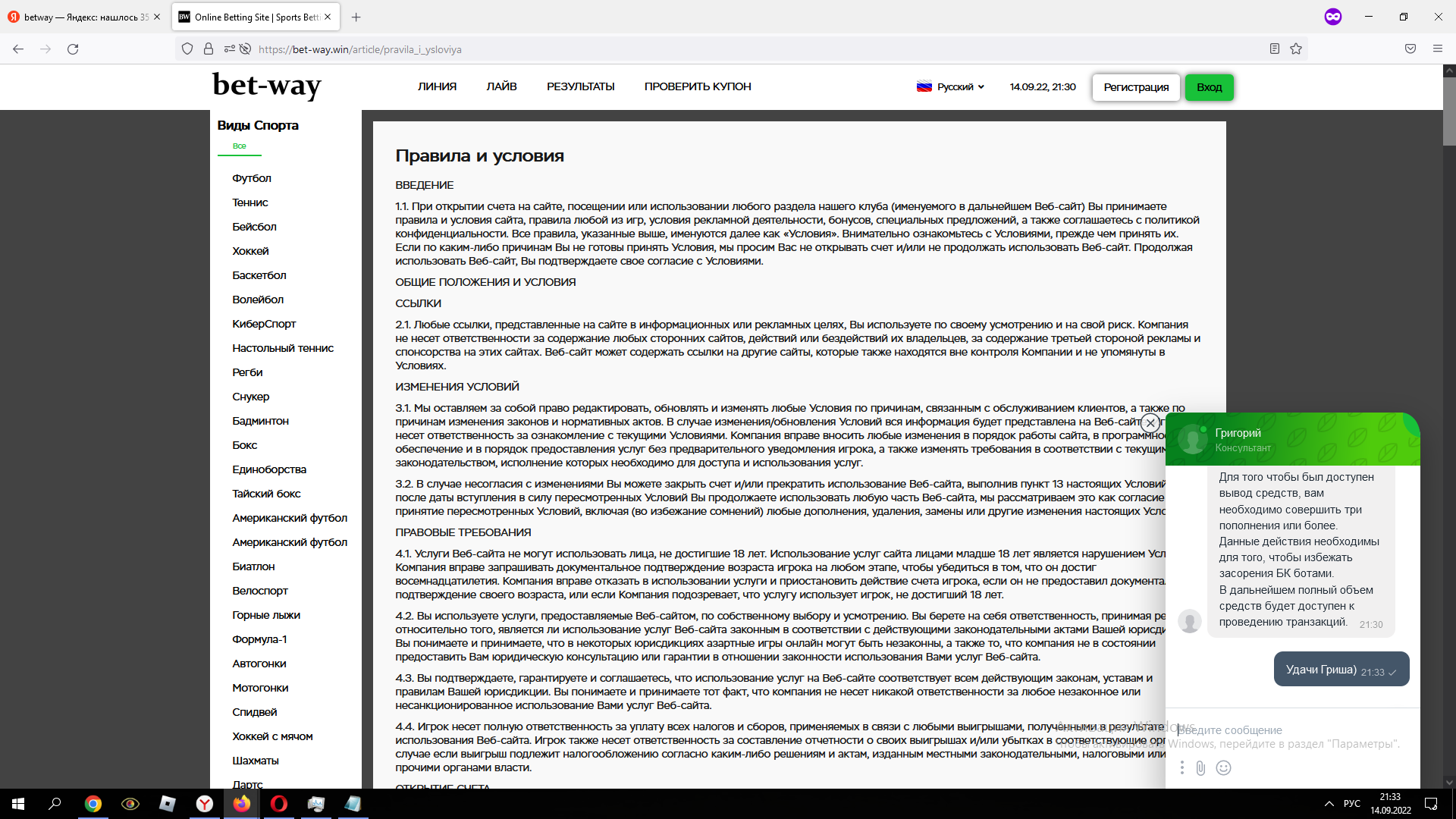Click the bet-way logo

[266, 85]
